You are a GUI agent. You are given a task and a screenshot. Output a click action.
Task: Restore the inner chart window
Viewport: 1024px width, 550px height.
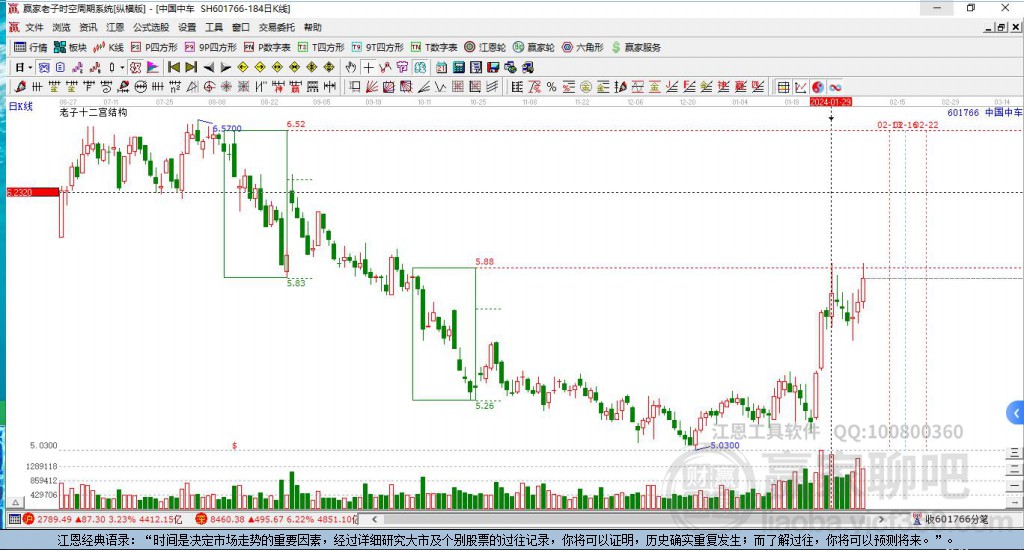point(1002,27)
